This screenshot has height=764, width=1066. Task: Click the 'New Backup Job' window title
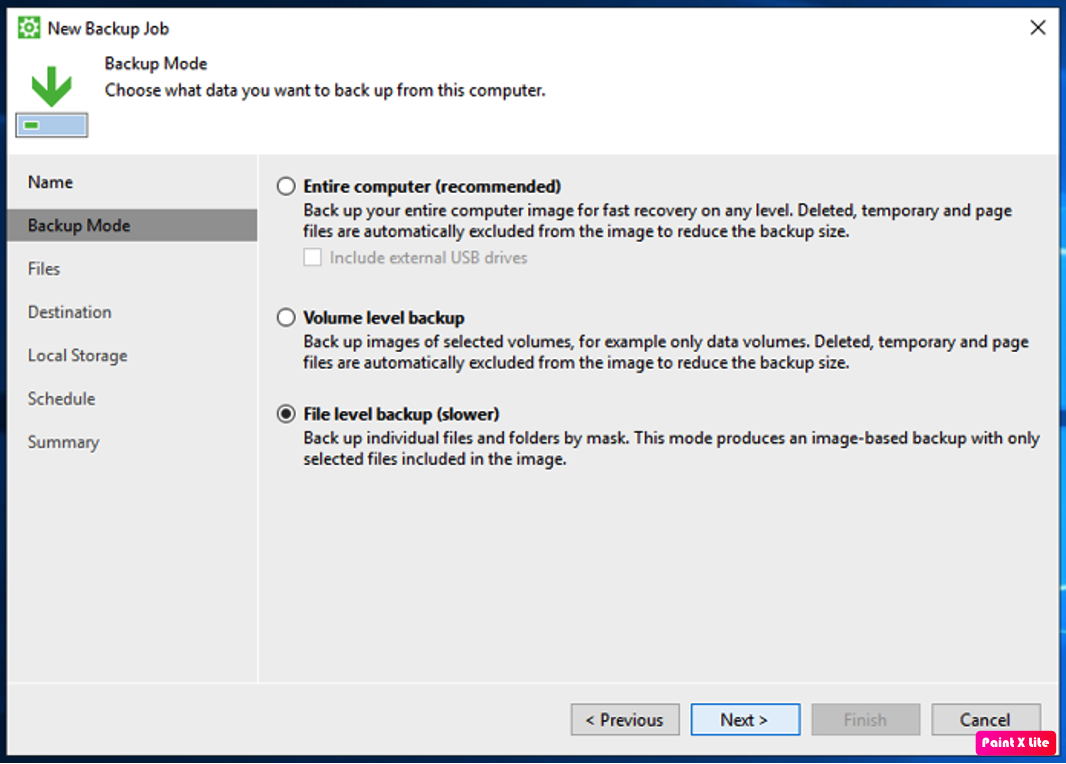[x=108, y=29]
